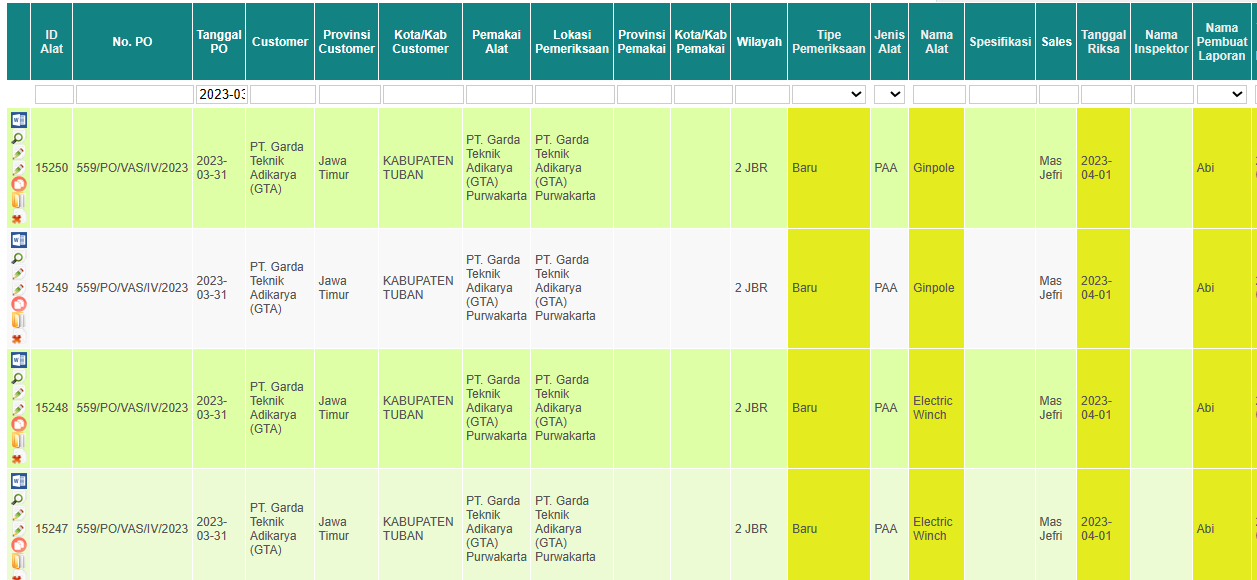Screen dimensions: 1257x580
Task: Open the Word icon for row 15247
Action: click(x=19, y=481)
